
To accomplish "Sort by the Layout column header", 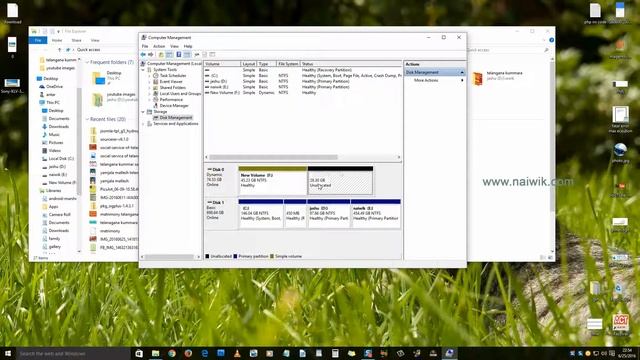I will pyautogui.click(x=249, y=64).
